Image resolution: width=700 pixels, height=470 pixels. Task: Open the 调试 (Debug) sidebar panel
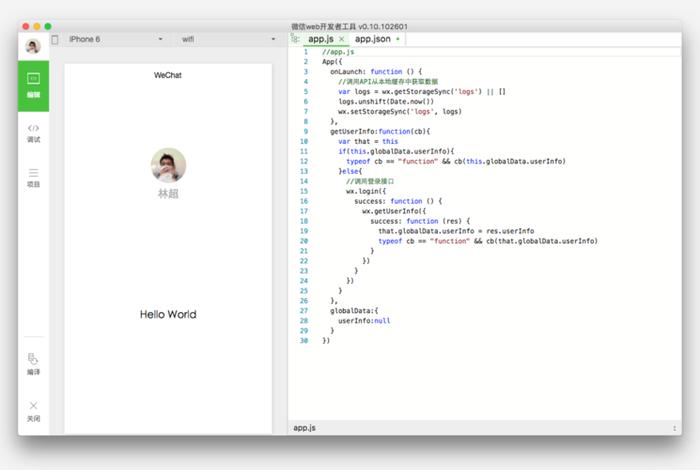33,133
